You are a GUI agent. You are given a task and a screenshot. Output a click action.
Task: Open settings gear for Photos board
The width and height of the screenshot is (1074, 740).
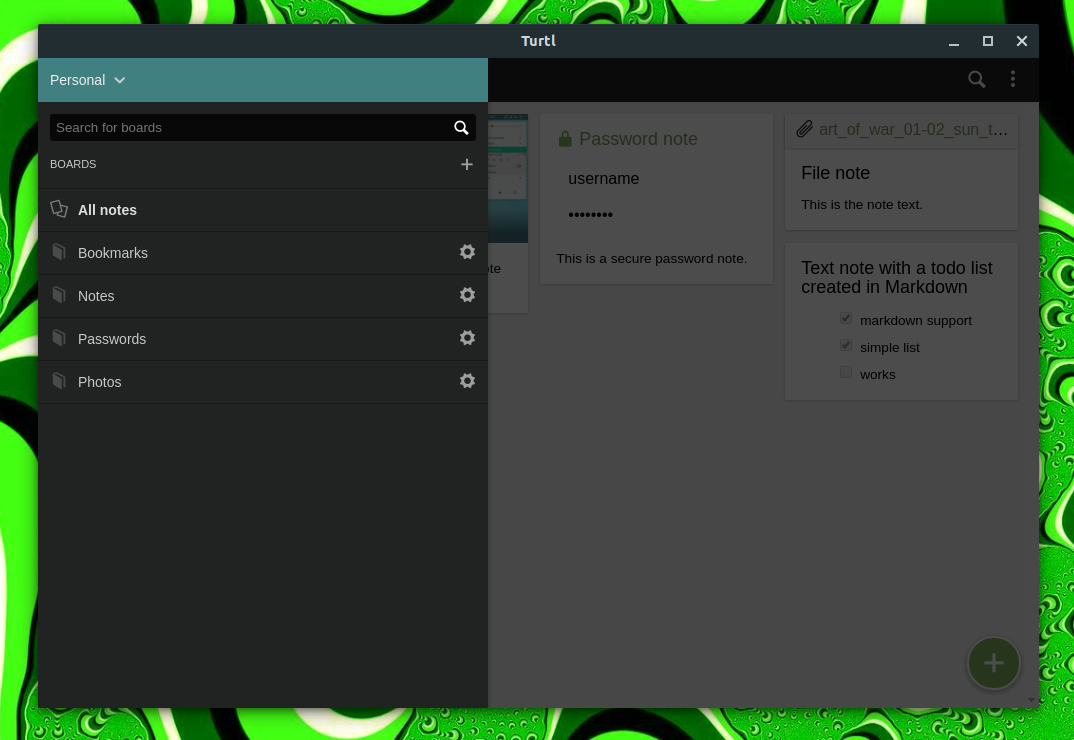coord(467,381)
